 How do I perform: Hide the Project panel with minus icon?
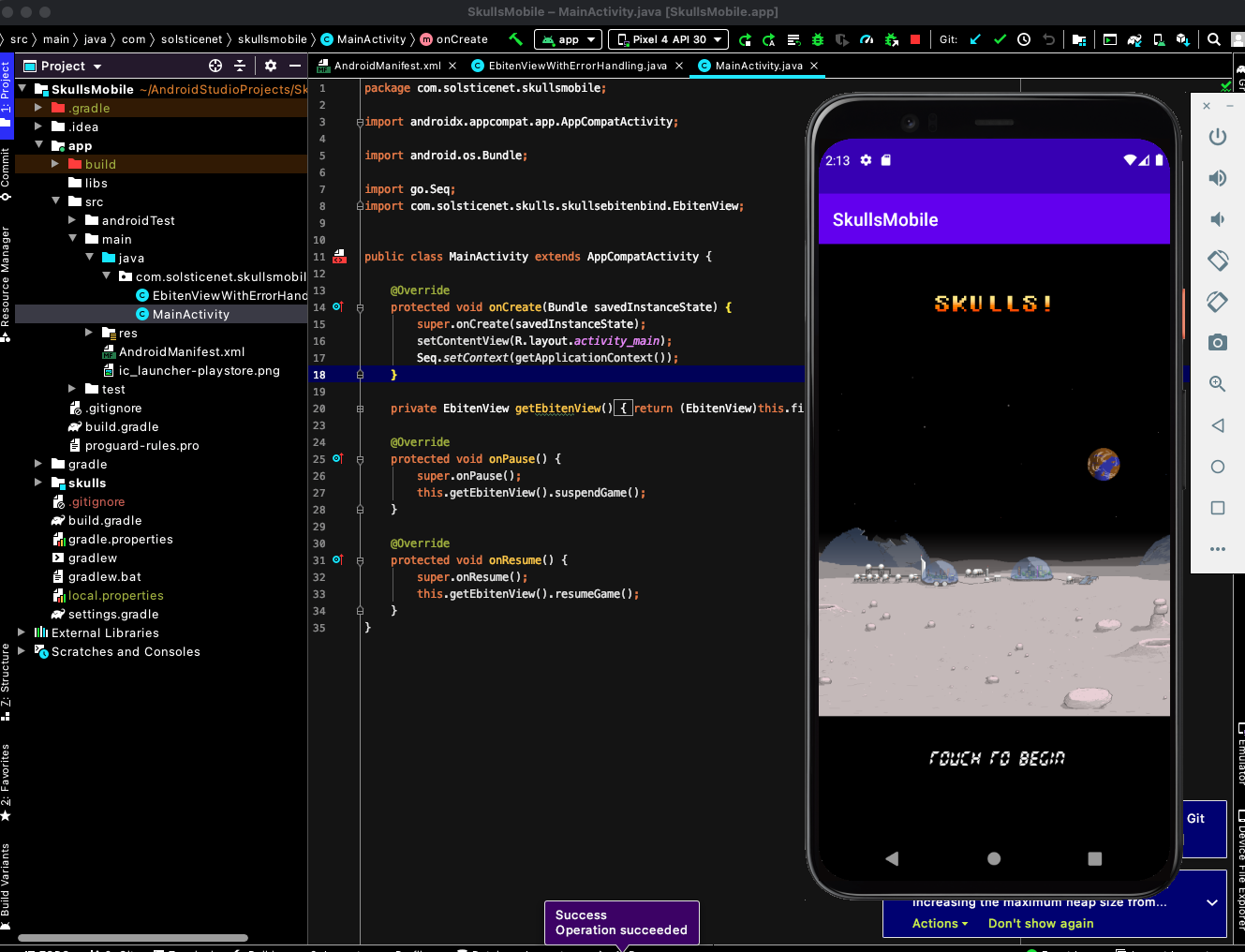295,66
